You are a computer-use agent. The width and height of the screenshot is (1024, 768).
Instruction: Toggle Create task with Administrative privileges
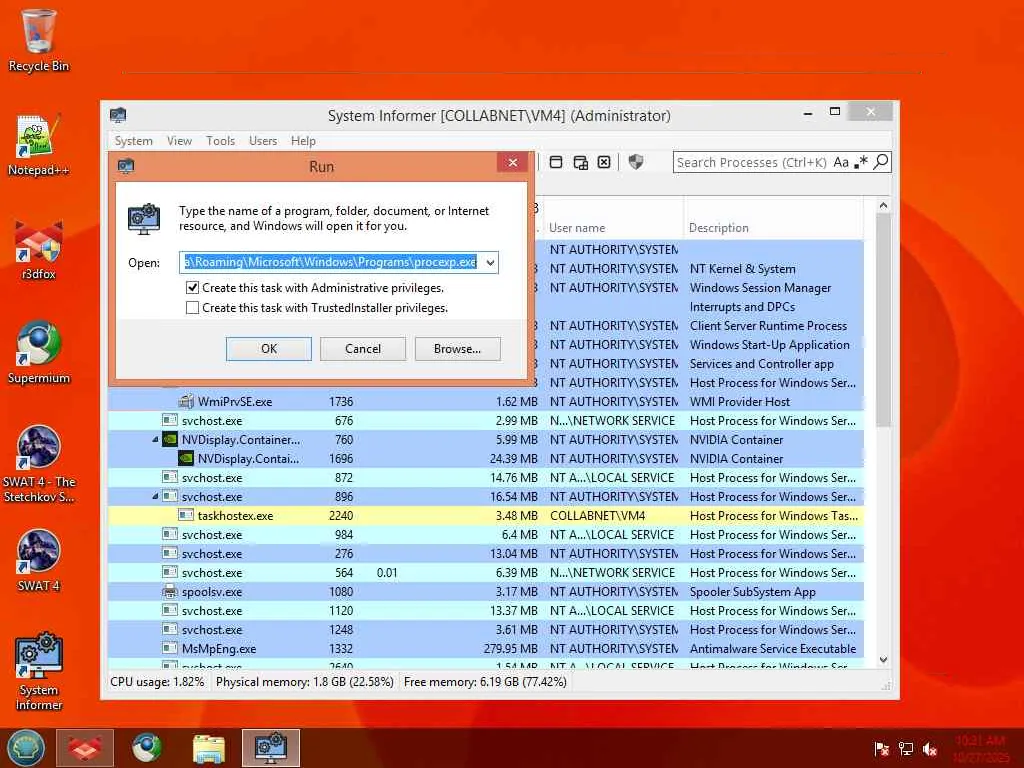coord(193,287)
